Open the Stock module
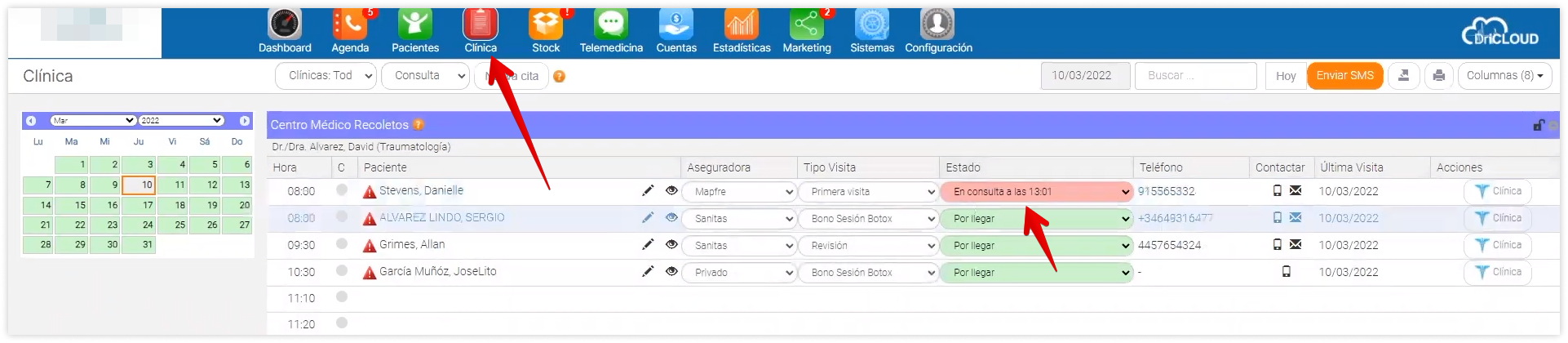This screenshot has width=1568, height=343. tap(546, 32)
